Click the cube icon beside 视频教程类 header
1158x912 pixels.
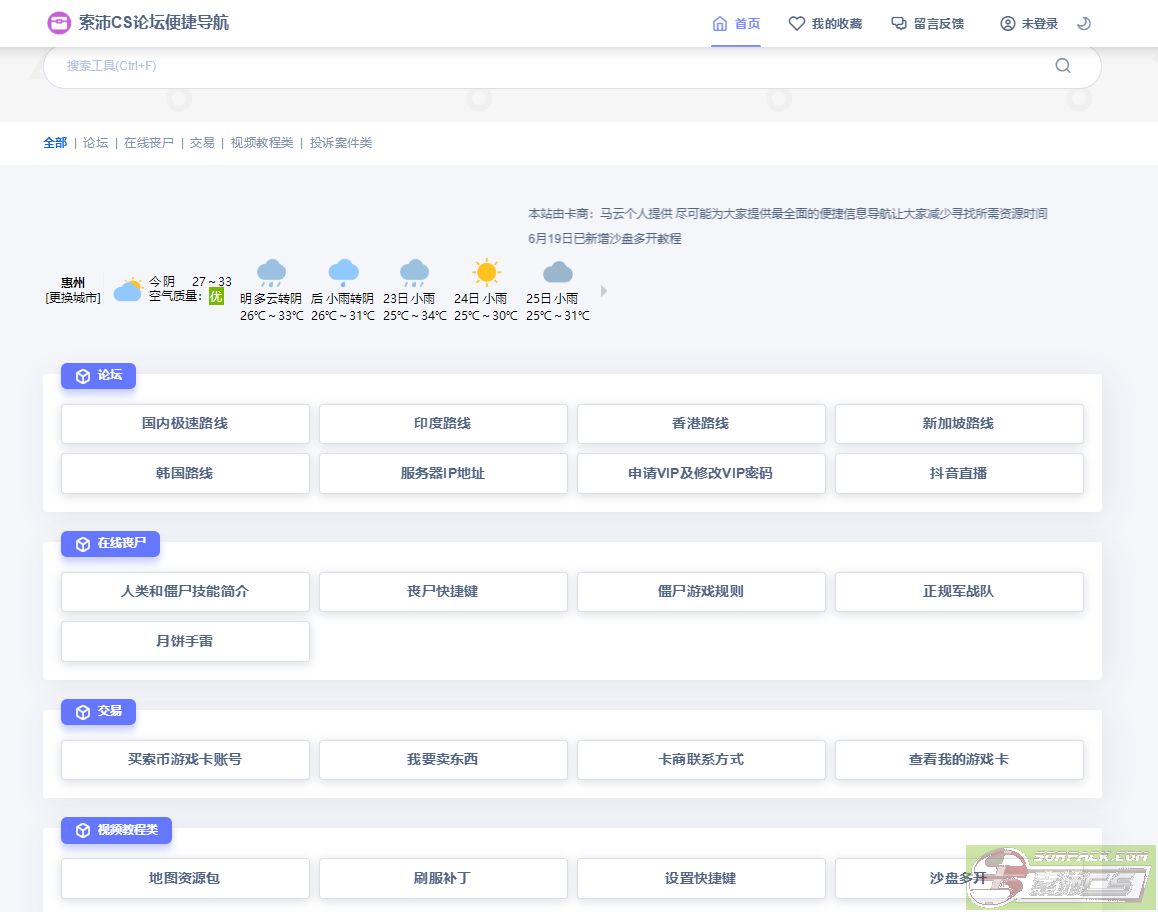click(x=83, y=830)
